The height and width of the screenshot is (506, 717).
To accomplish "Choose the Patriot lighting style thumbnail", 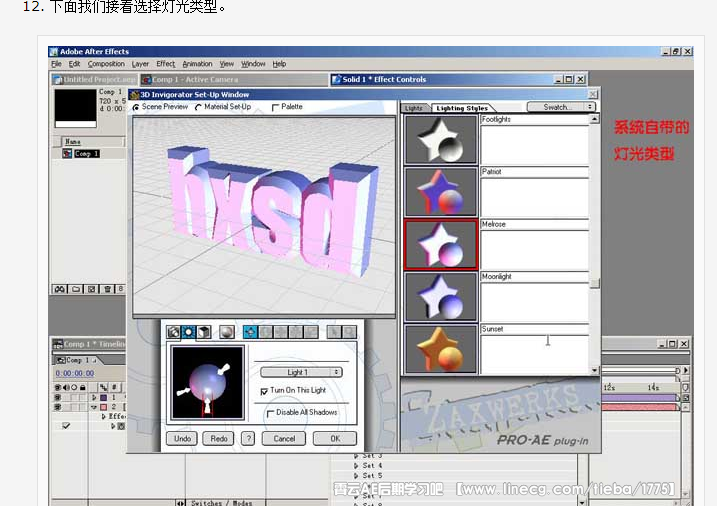I will click(x=441, y=192).
